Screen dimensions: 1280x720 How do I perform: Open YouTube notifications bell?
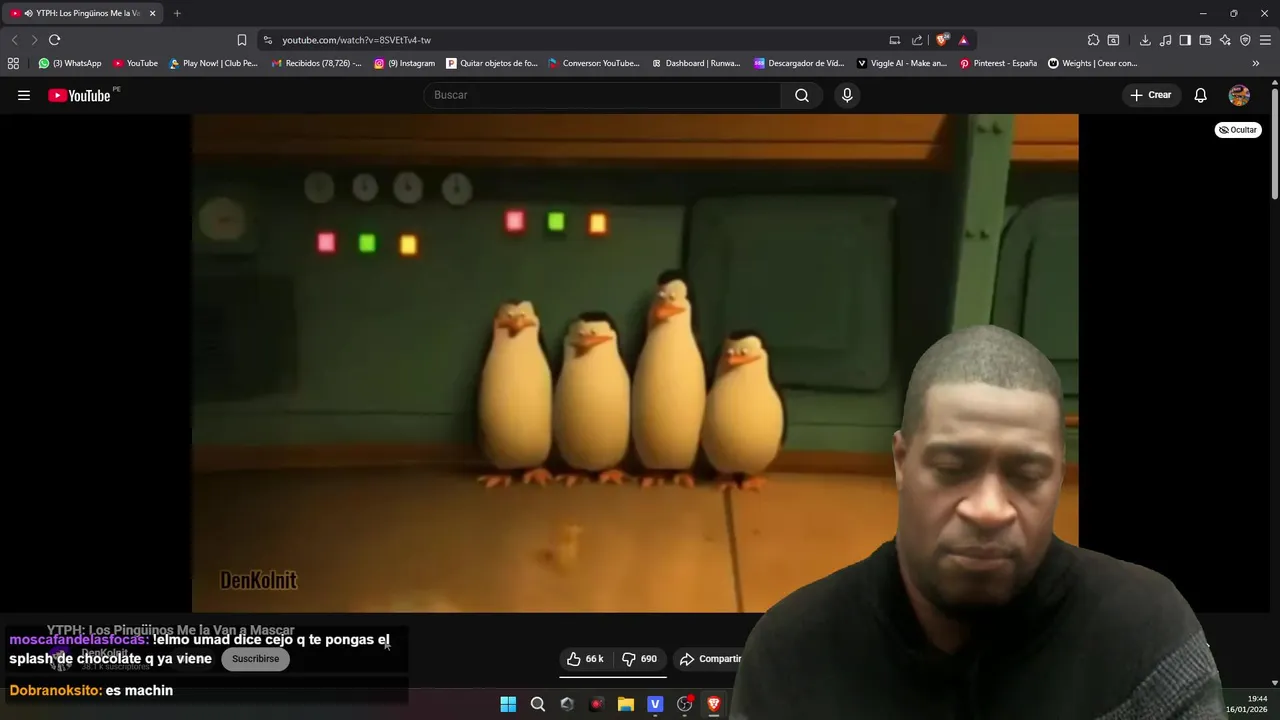click(1200, 95)
